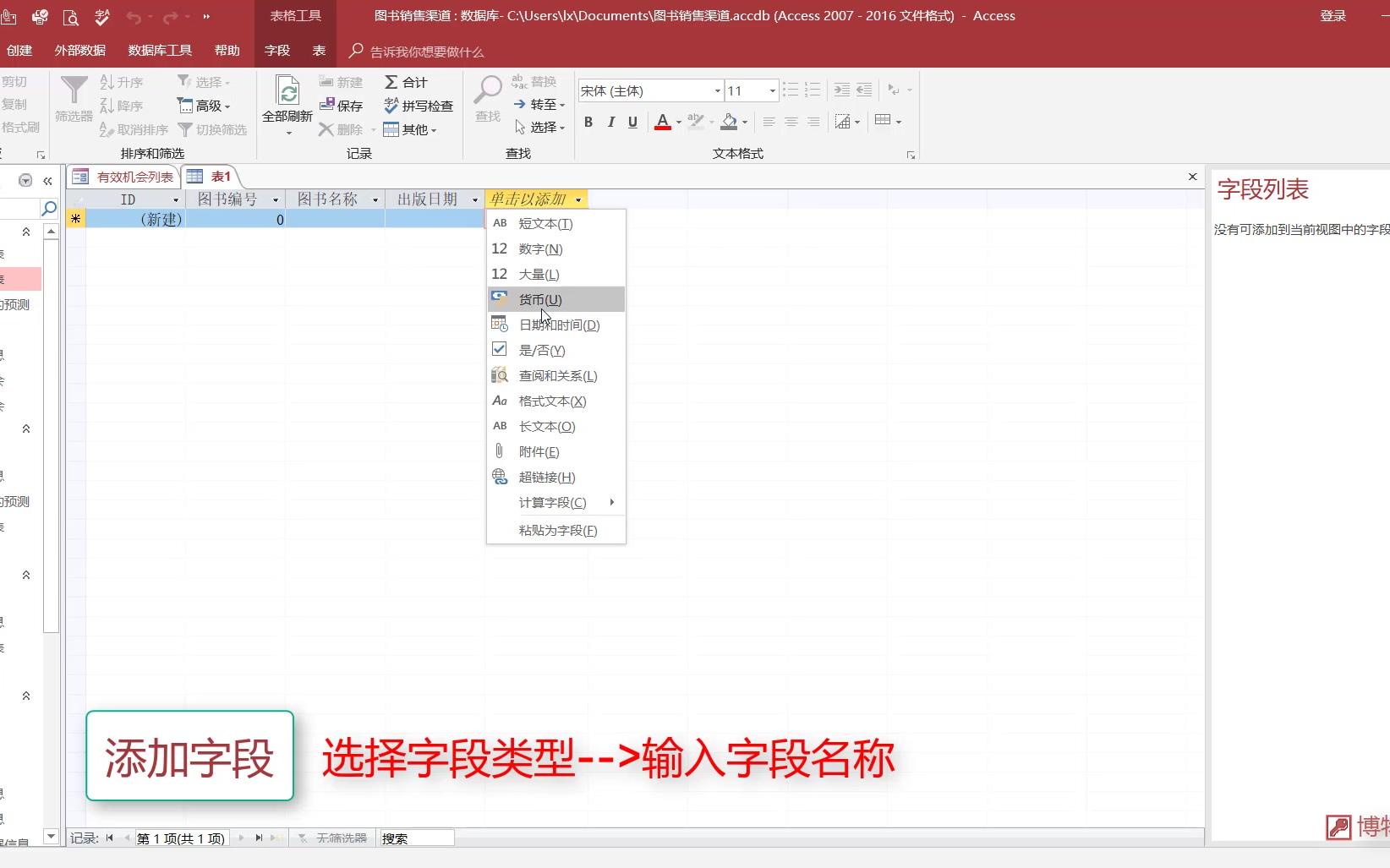Click the font color red swatch A
This screenshot has width=1390, height=868.
click(663, 123)
